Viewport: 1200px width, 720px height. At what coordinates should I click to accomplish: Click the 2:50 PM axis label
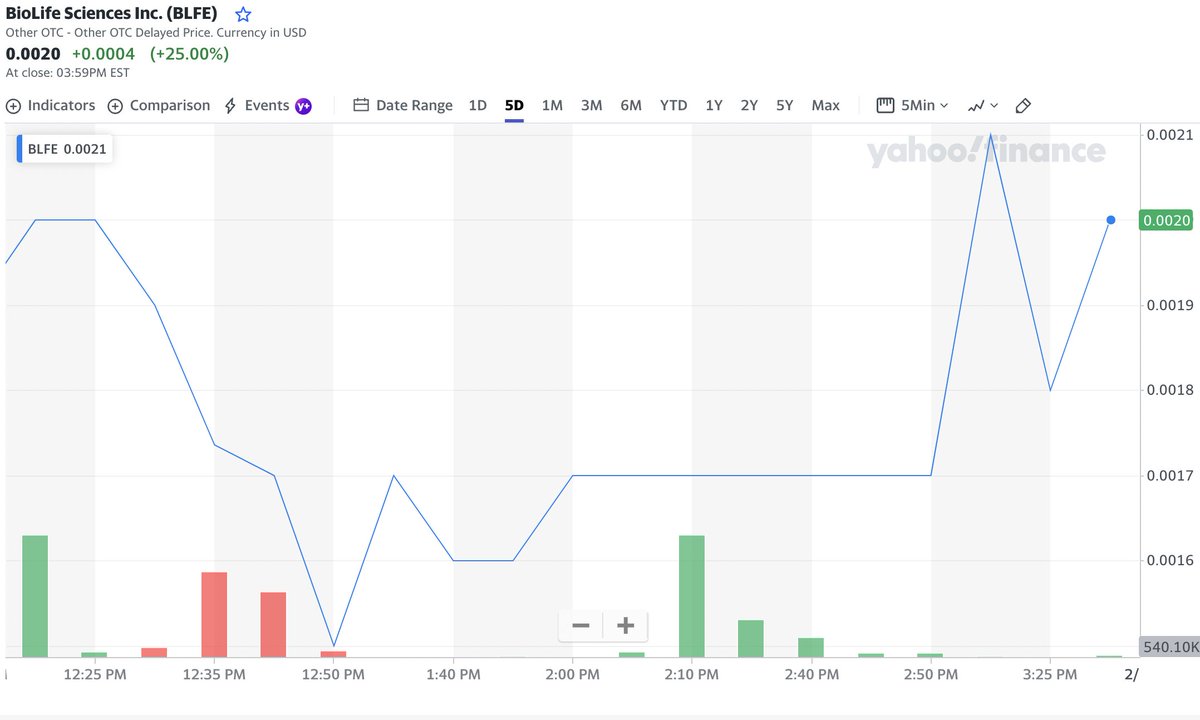(931, 675)
